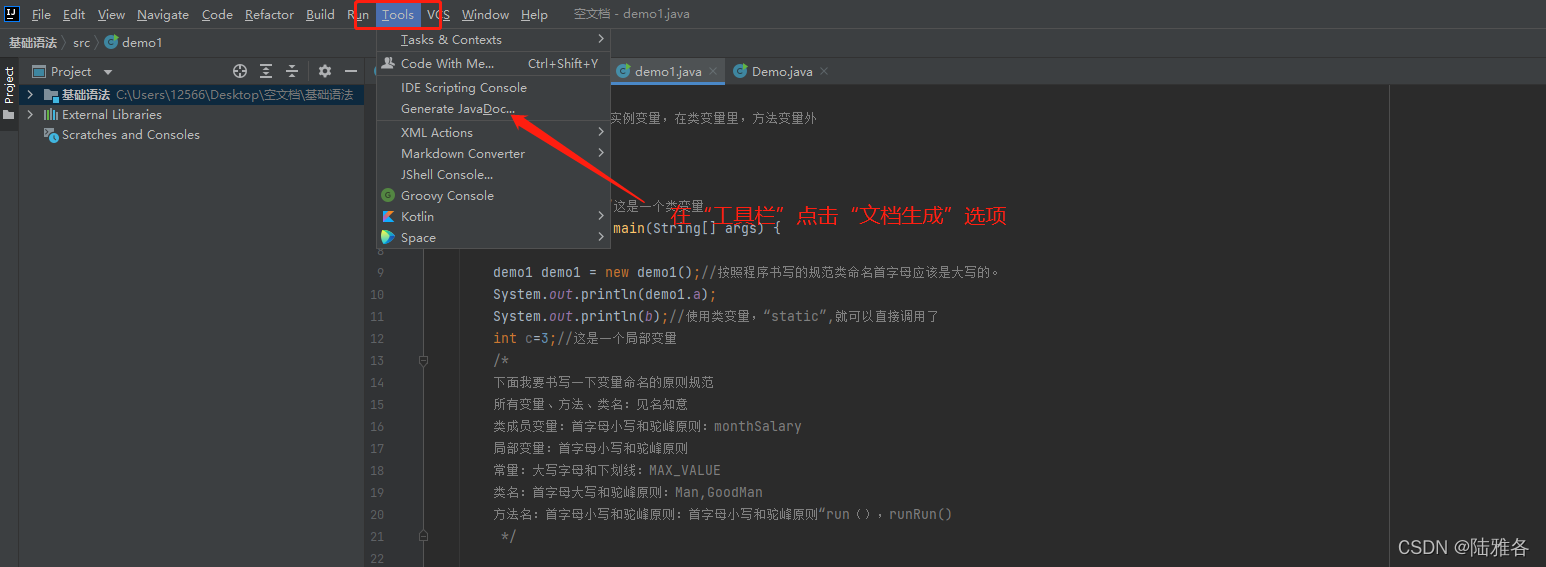Image resolution: width=1546 pixels, height=567 pixels.
Task: Click the vertical Project side tab
Action: tap(9, 85)
